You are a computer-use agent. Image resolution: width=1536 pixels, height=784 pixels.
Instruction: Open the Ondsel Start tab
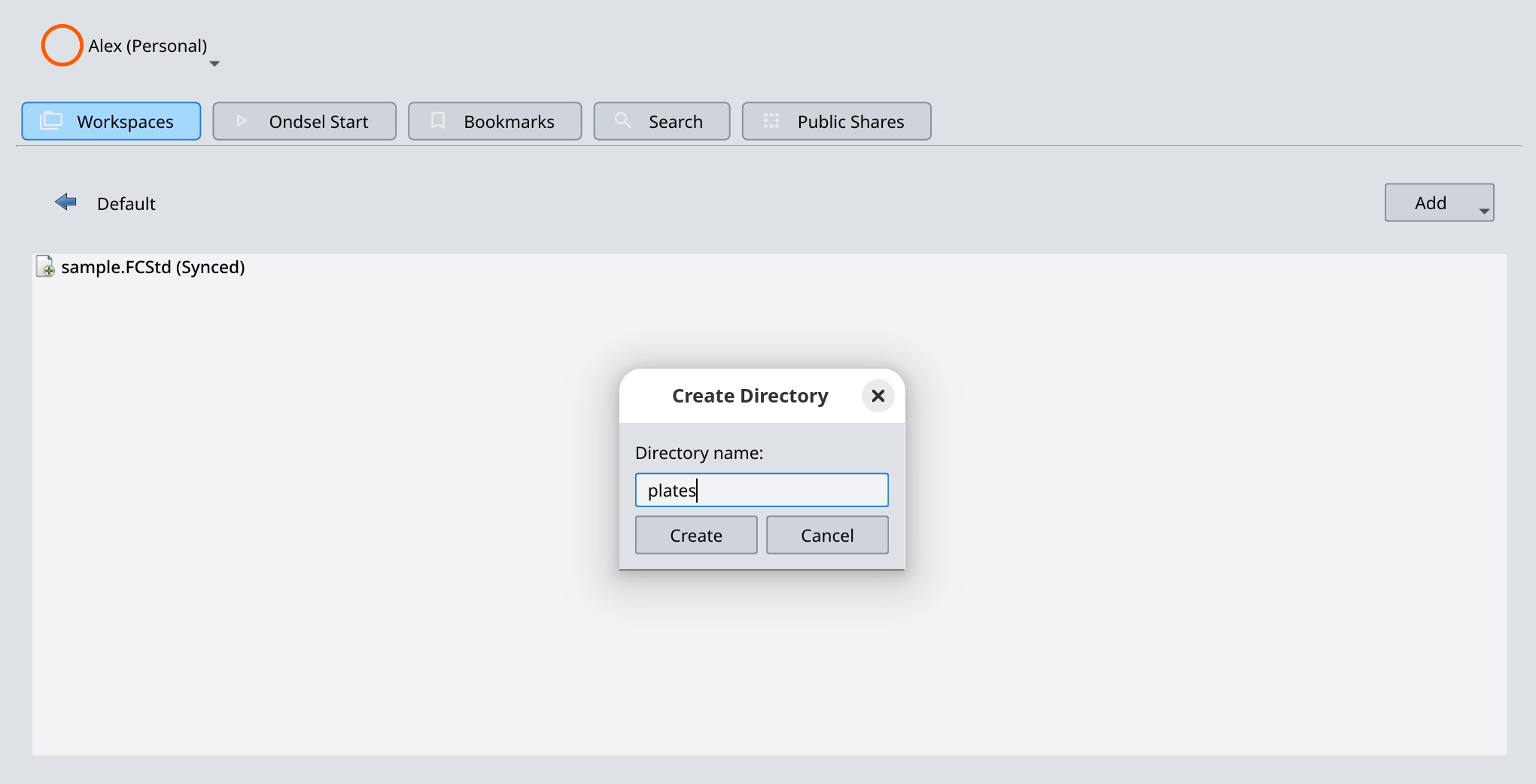pos(304,121)
